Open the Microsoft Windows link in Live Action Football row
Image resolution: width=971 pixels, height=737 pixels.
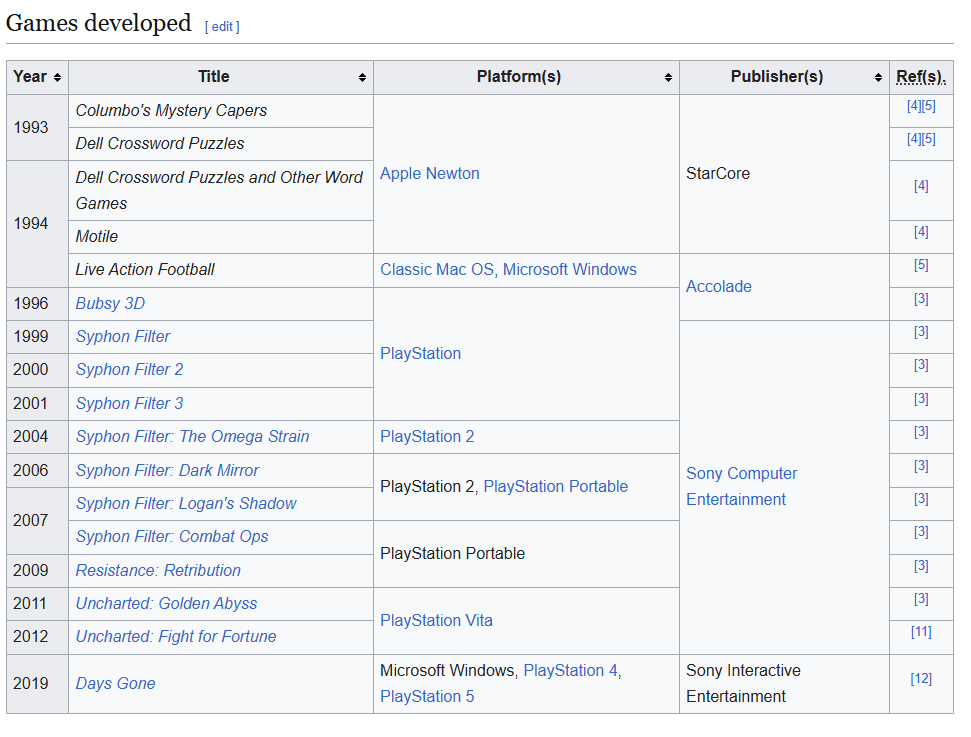point(570,269)
